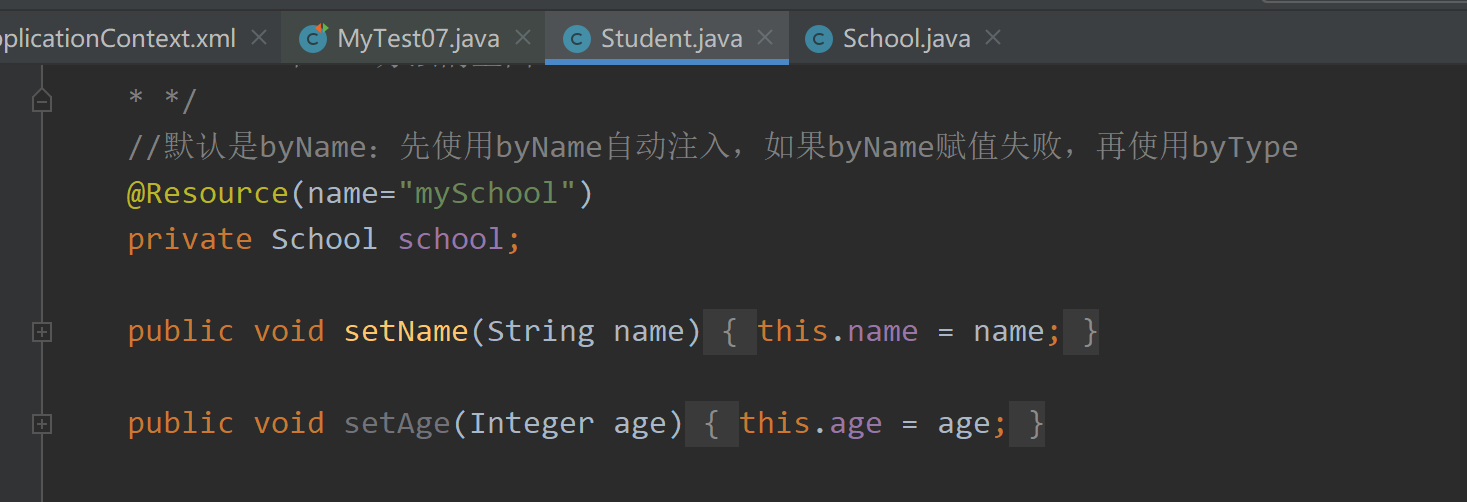
Task: Expand the setName method fold
Action: (x=42, y=332)
